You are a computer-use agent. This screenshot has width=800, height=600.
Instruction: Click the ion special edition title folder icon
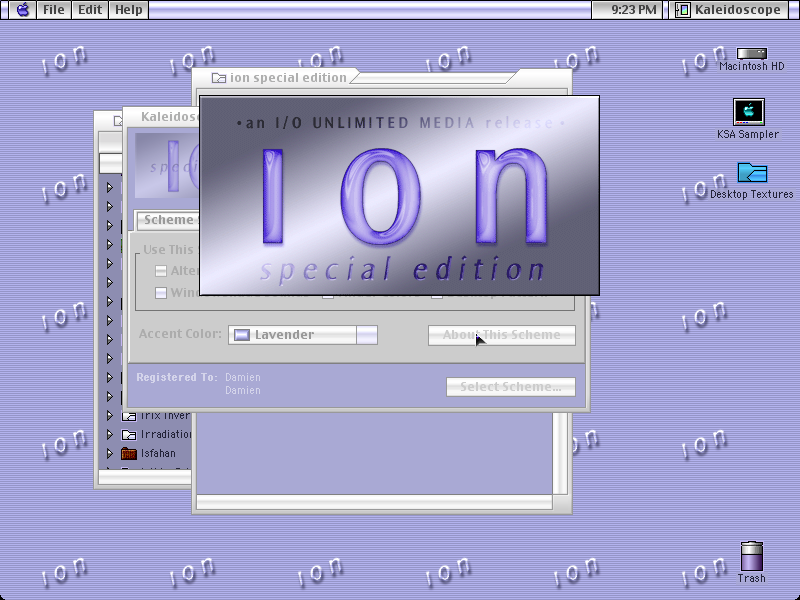click(219, 78)
